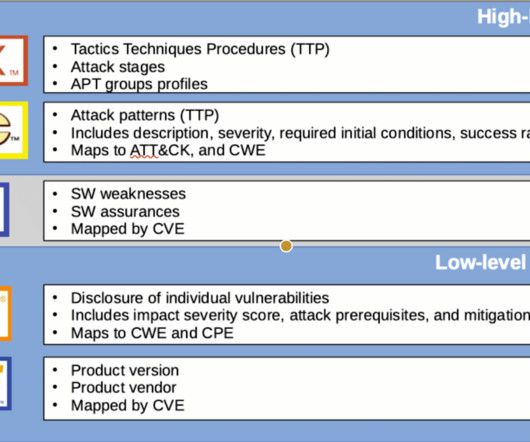Image resolution: width=530 pixels, height=442 pixels.
Task: Click the misspelled ATT&CK underlined word
Action: 144,150
